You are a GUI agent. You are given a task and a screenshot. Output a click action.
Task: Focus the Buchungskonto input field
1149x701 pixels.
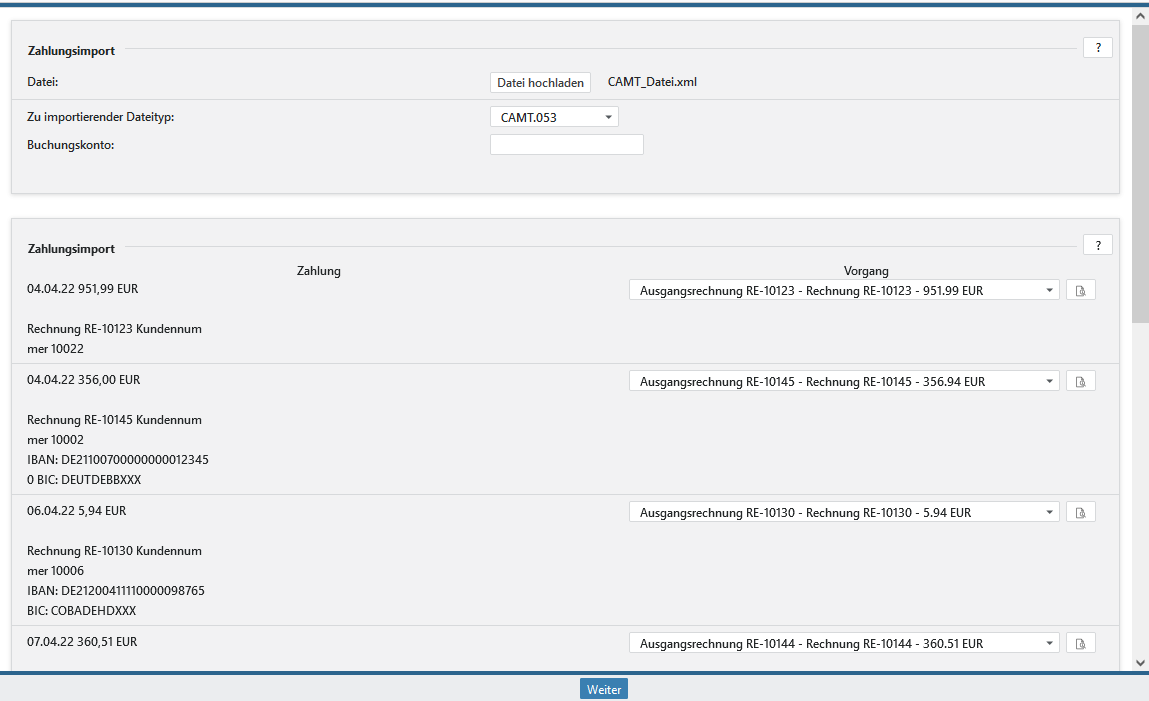(566, 145)
